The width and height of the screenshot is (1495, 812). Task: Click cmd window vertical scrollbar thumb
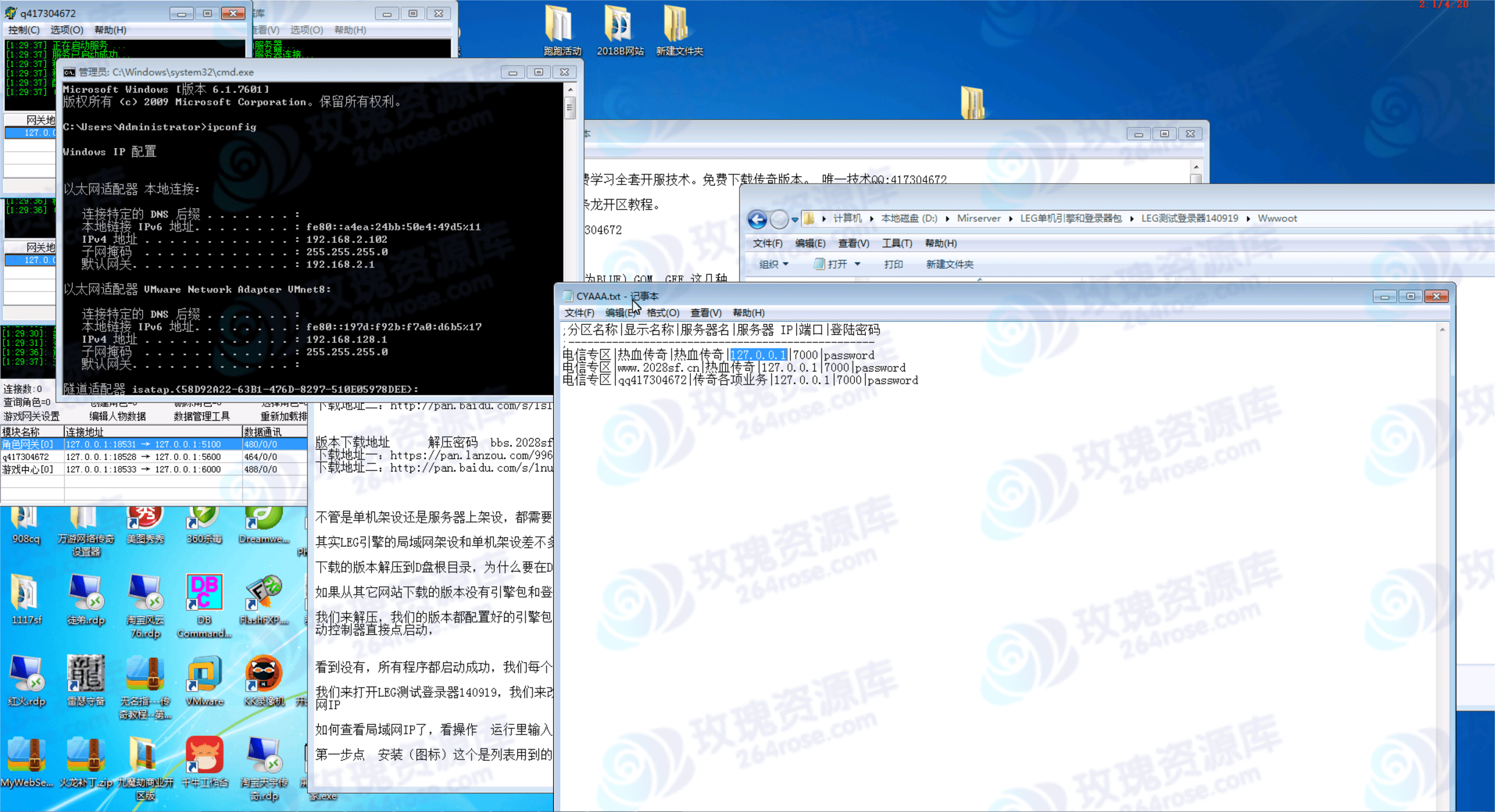point(570,108)
